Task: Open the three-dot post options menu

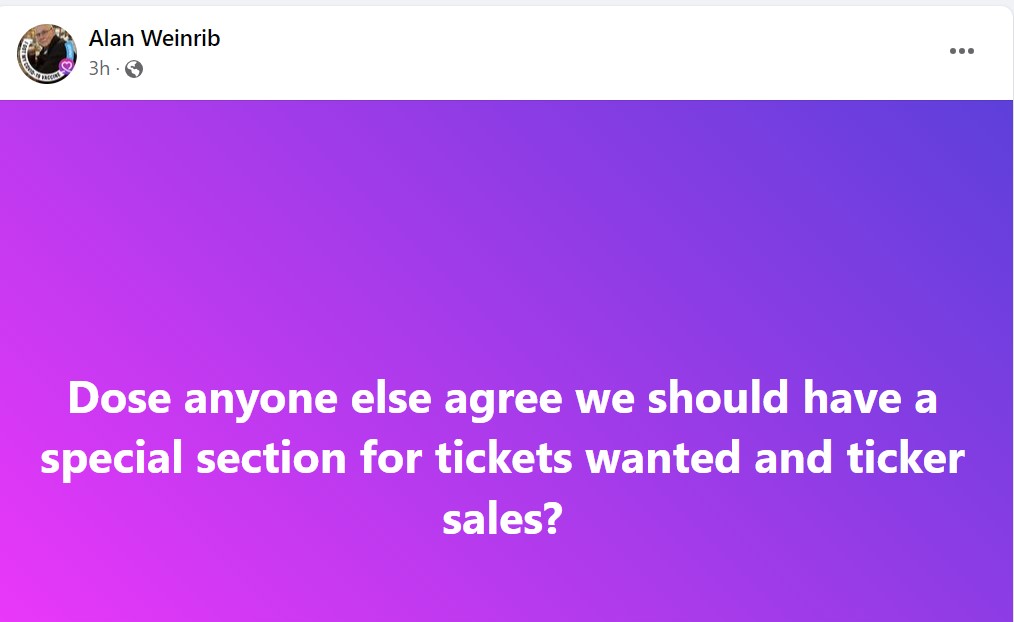Action: click(x=961, y=51)
